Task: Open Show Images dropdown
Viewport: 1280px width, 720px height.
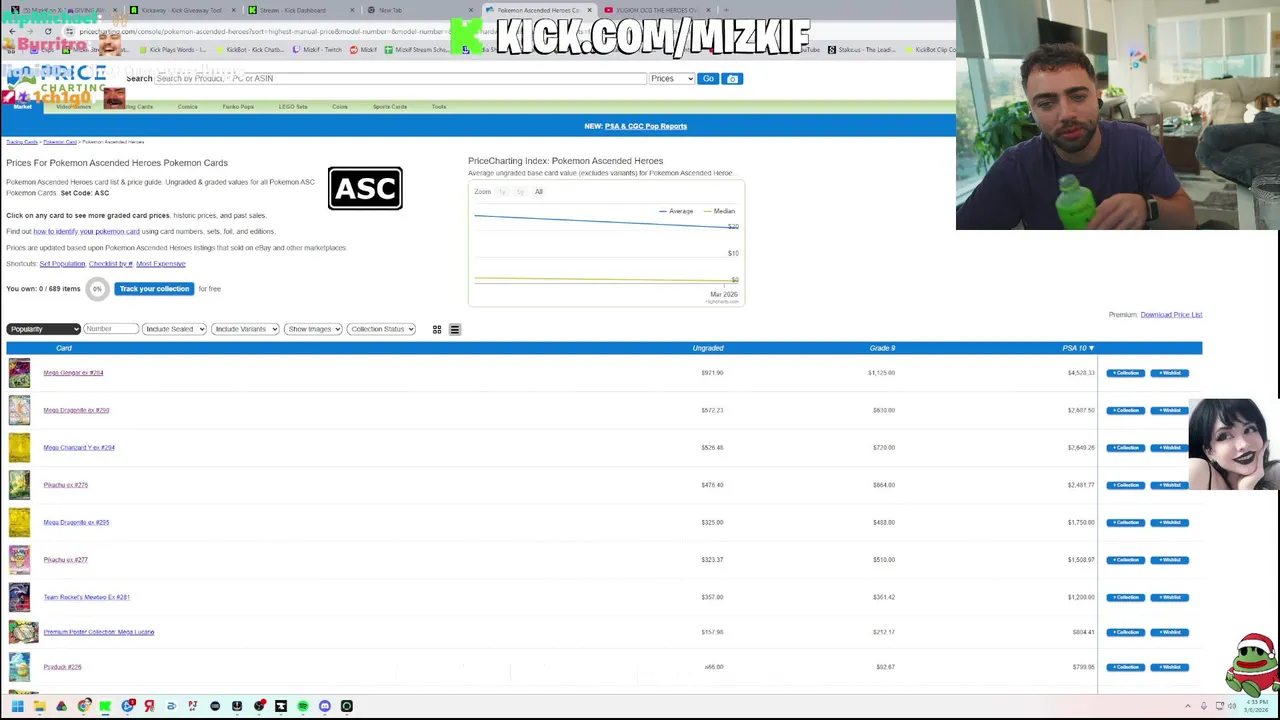Action: tap(313, 329)
